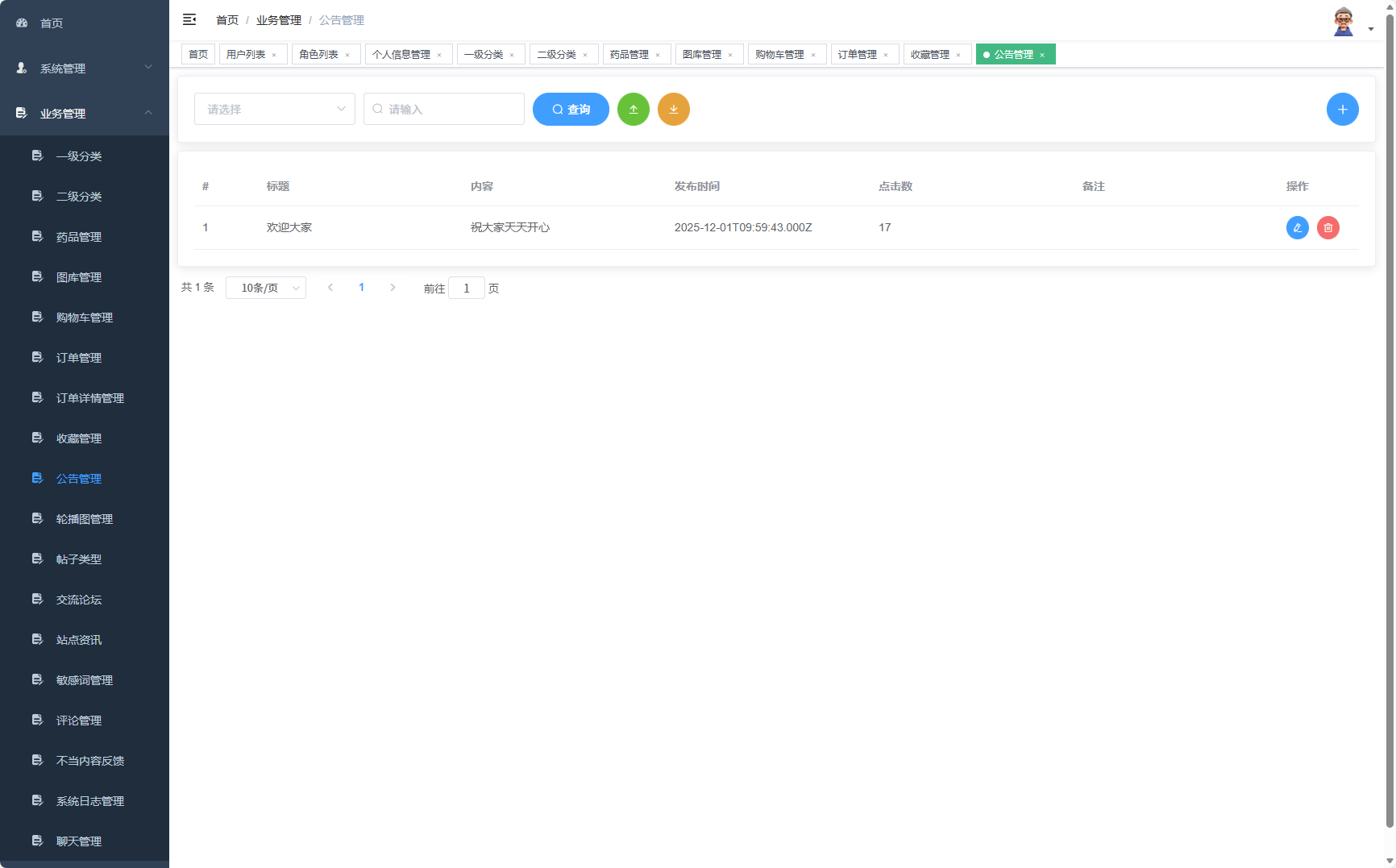Click page number 1 in pagination
The height and width of the screenshot is (868, 1396).
361,287
